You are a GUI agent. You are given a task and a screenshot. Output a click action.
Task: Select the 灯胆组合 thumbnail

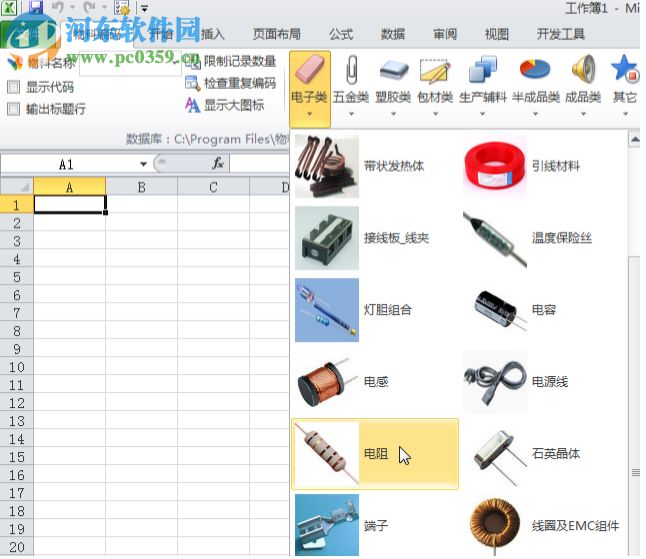tap(327, 310)
